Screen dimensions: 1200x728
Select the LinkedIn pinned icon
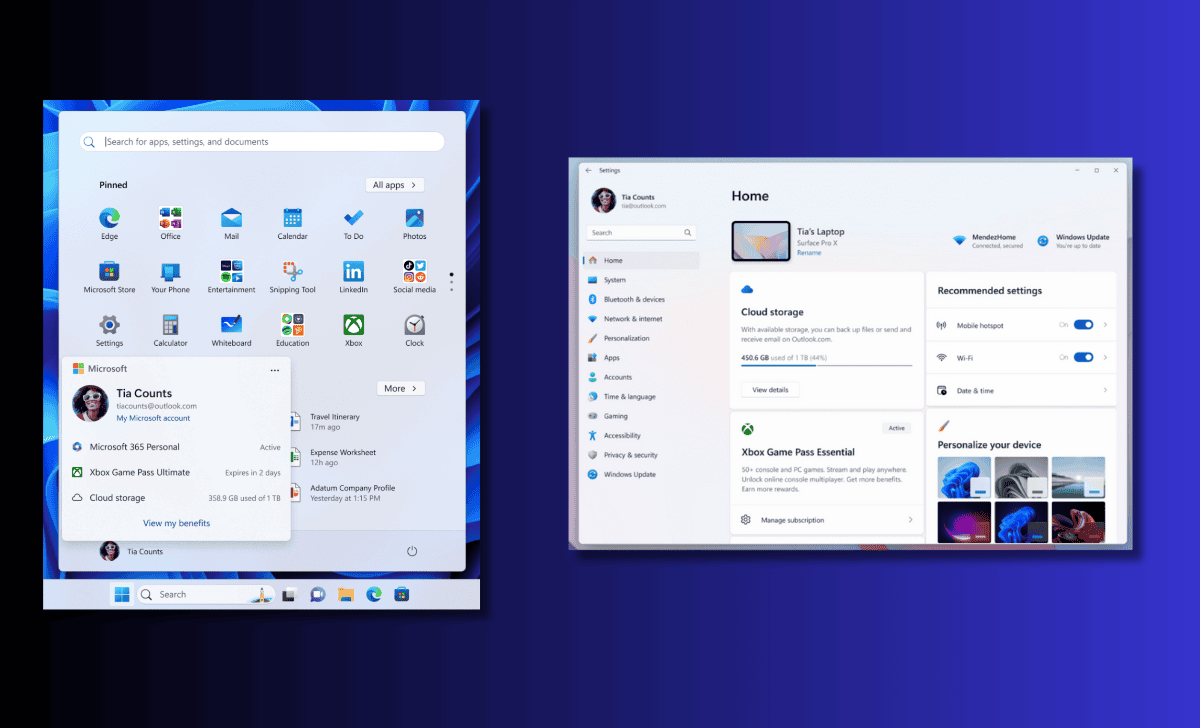click(353, 270)
